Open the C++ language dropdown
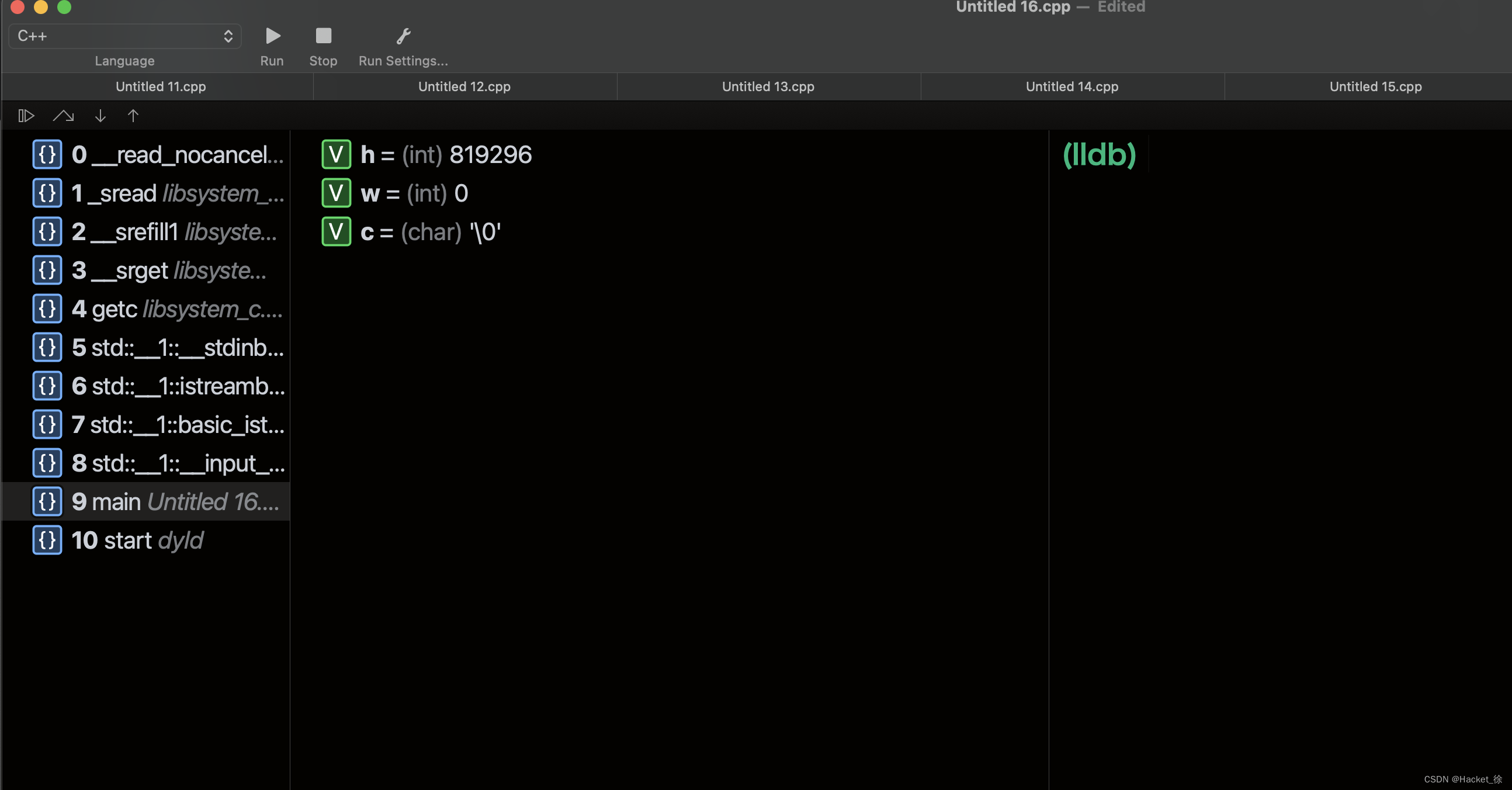The image size is (1512, 790). [125, 36]
